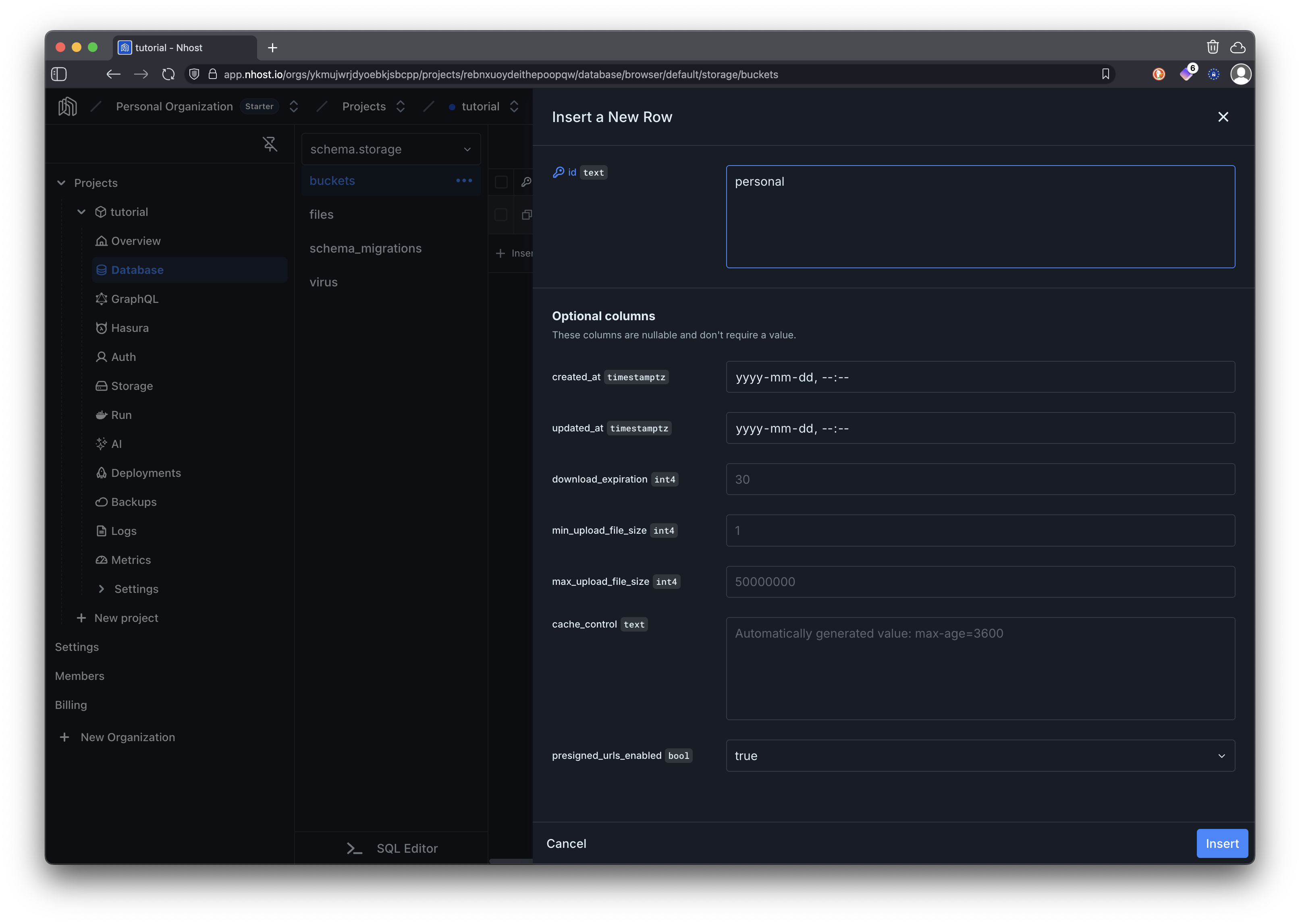Click the Insert button
This screenshot has height=924, width=1300.
1221,843
